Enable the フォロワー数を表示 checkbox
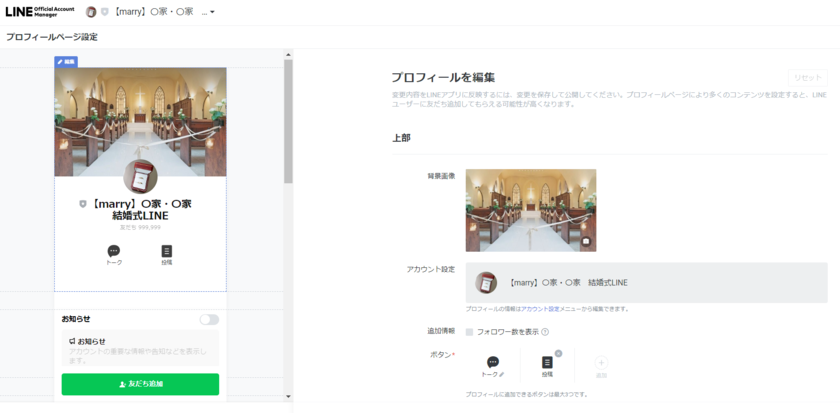Image resolution: width=840 pixels, height=413 pixels. coord(469,332)
